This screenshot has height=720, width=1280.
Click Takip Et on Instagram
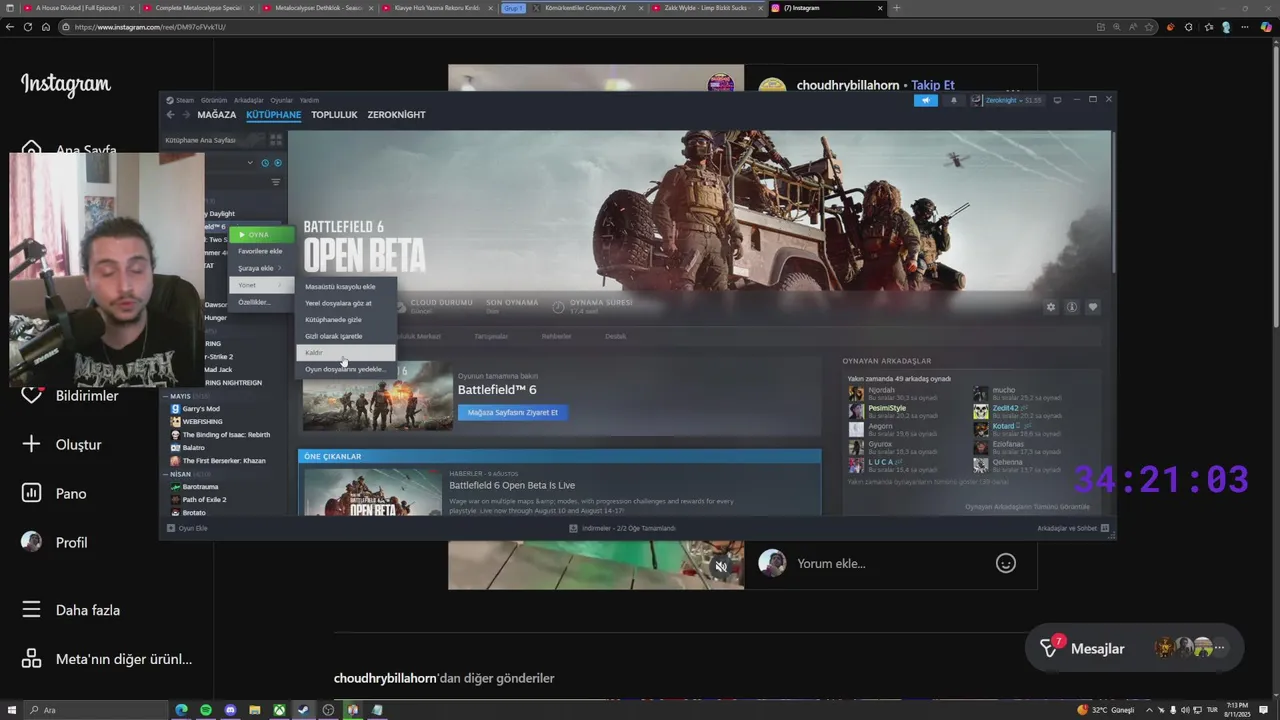click(x=933, y=86)
